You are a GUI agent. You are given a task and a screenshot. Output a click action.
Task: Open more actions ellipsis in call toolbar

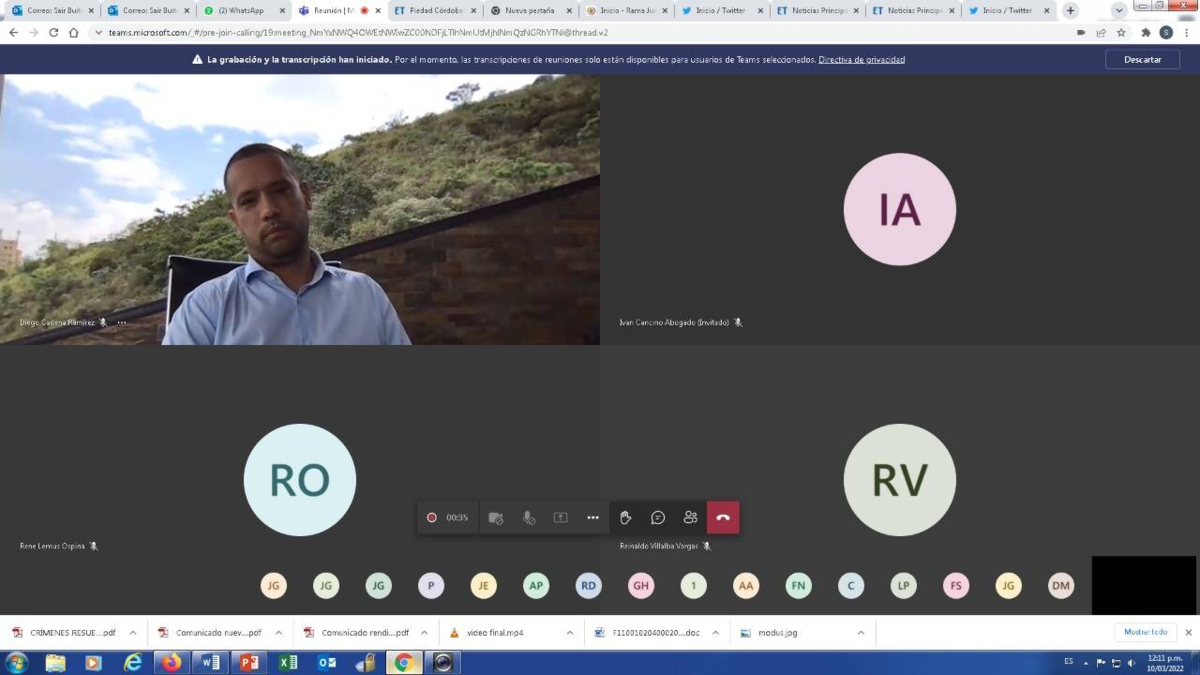coord(593,518)
